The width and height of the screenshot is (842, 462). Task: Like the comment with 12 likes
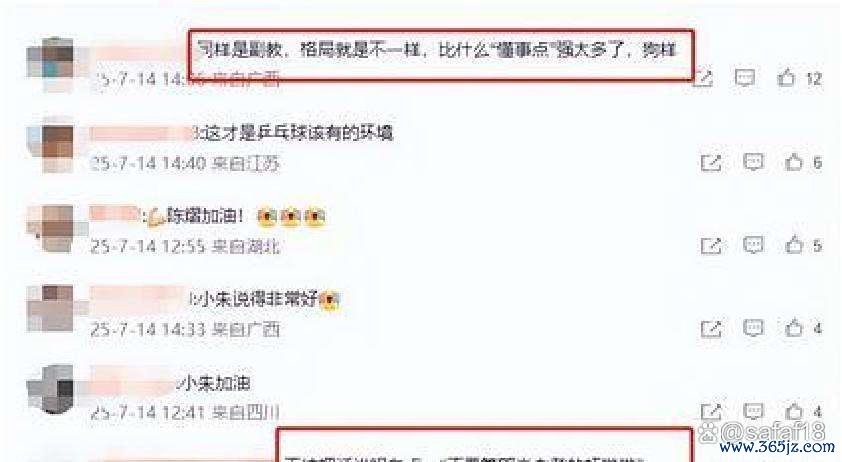(787, 78)
